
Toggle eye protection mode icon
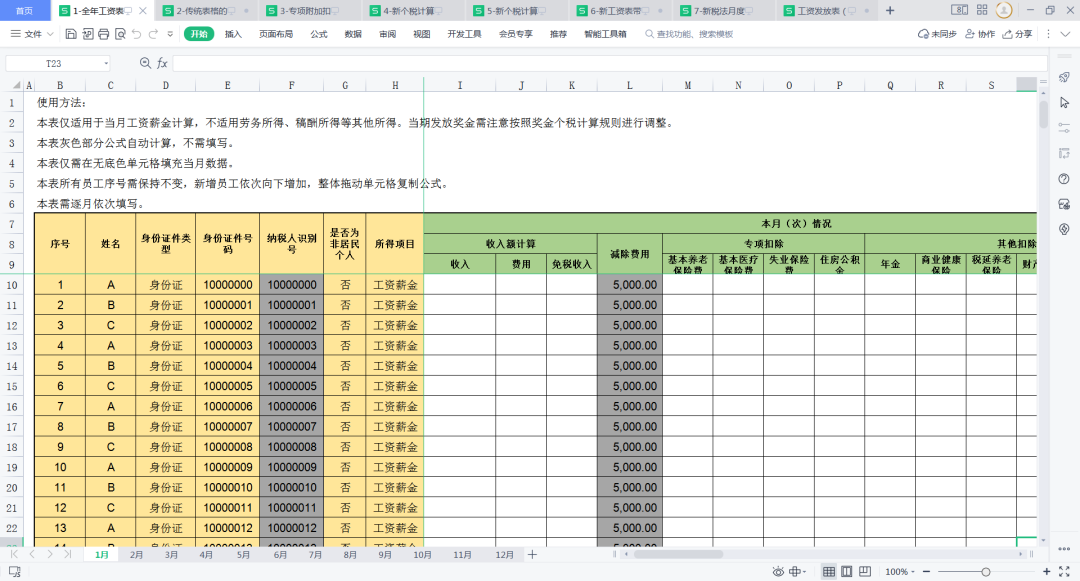(x=778, y=571)
